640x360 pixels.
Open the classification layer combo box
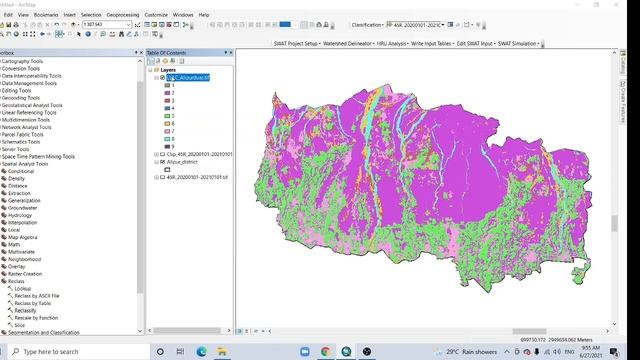pyautogui.click(x=416, y=25)
